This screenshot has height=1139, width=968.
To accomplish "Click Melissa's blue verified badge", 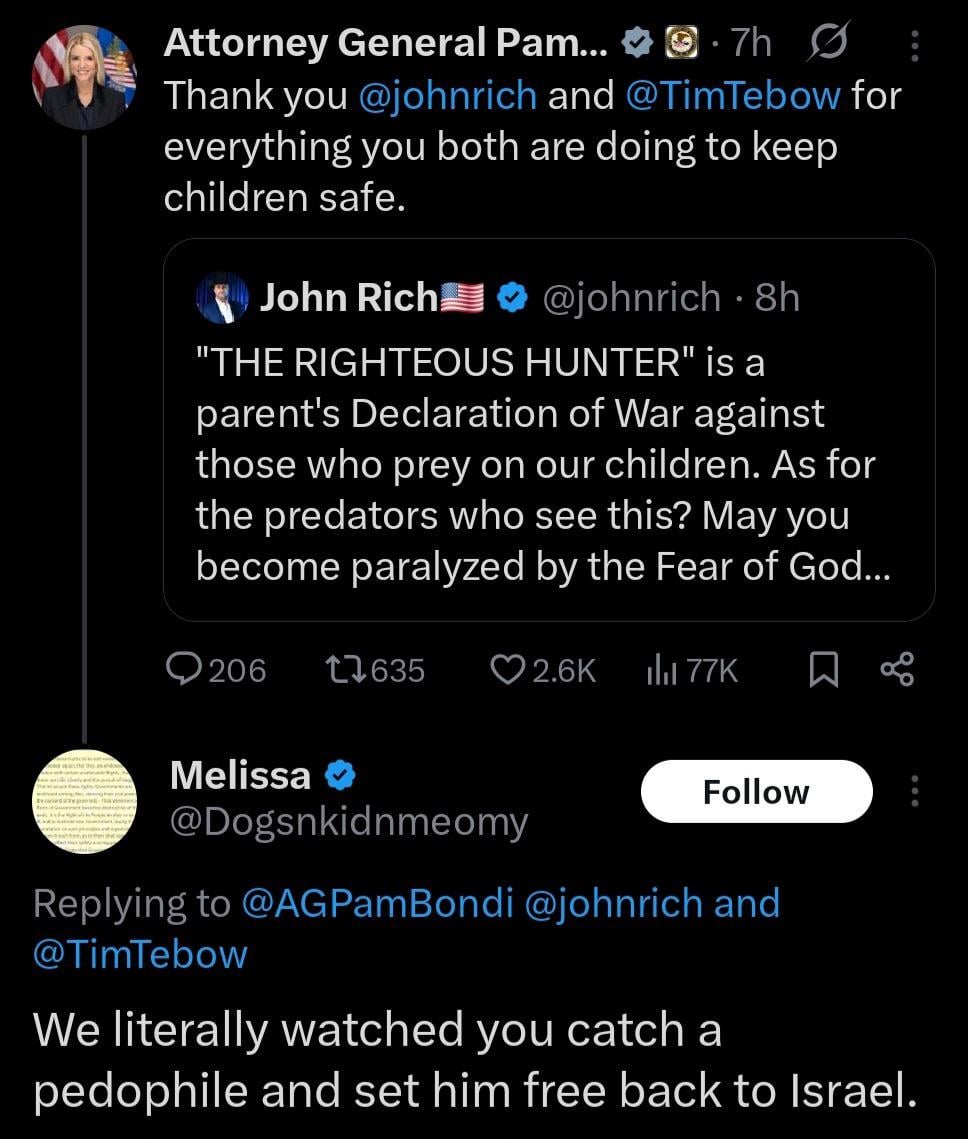I will 340,775.
